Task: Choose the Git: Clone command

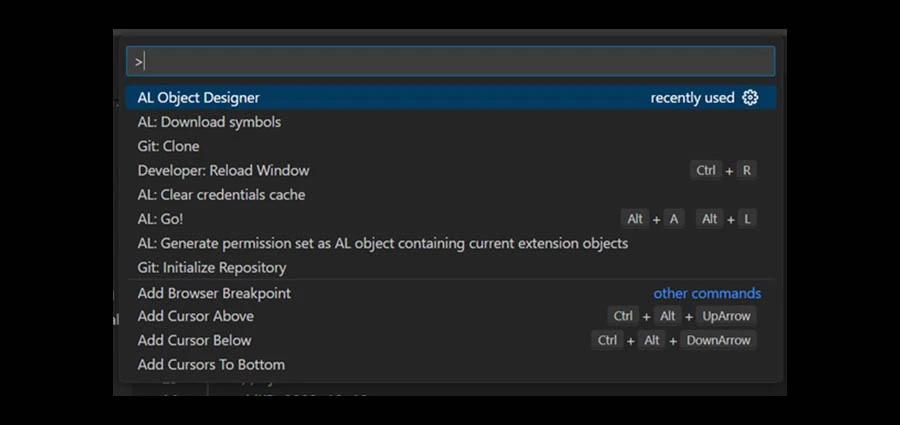Action: pyautogui.click(x=450, y=146)
